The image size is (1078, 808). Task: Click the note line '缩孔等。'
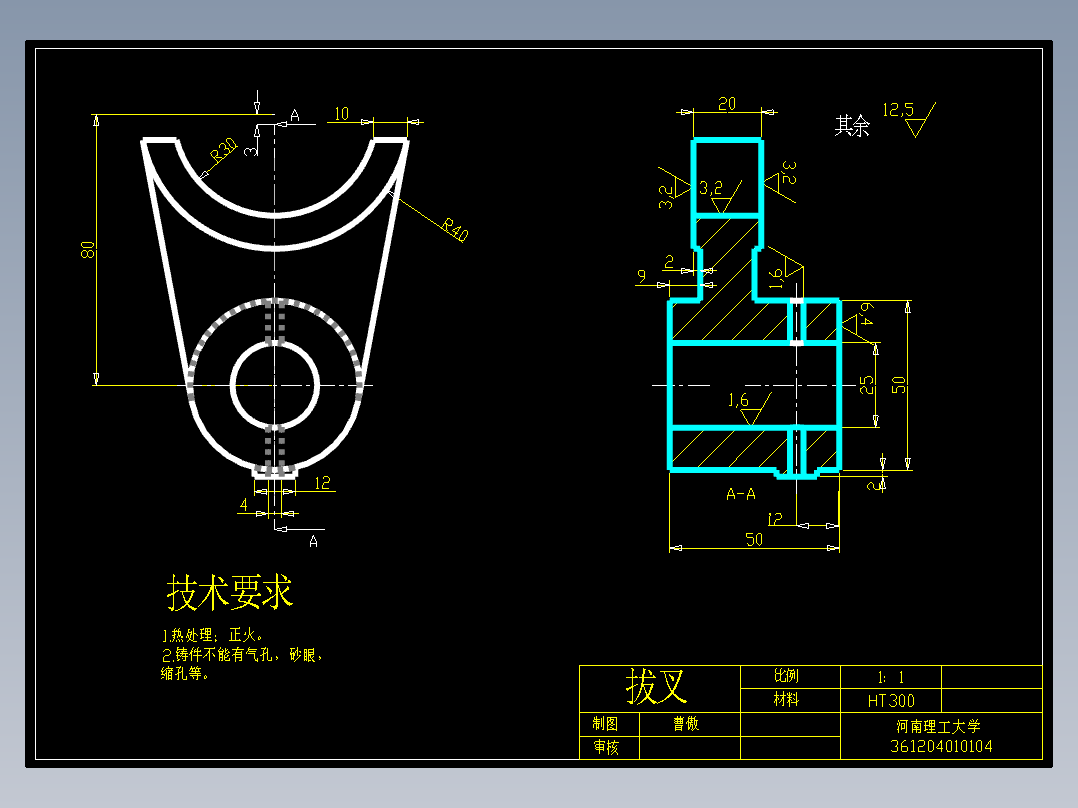[x=185, y=673]
